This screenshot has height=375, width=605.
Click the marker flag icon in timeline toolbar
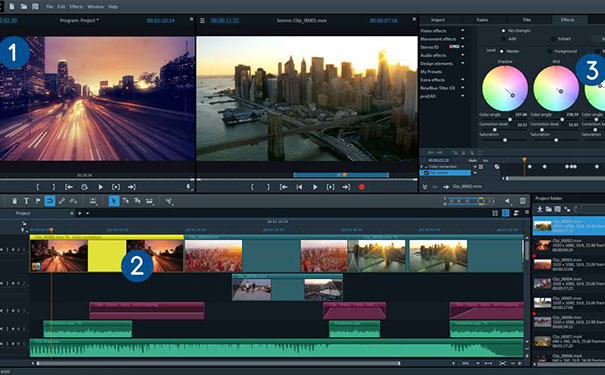pos(38,201)
